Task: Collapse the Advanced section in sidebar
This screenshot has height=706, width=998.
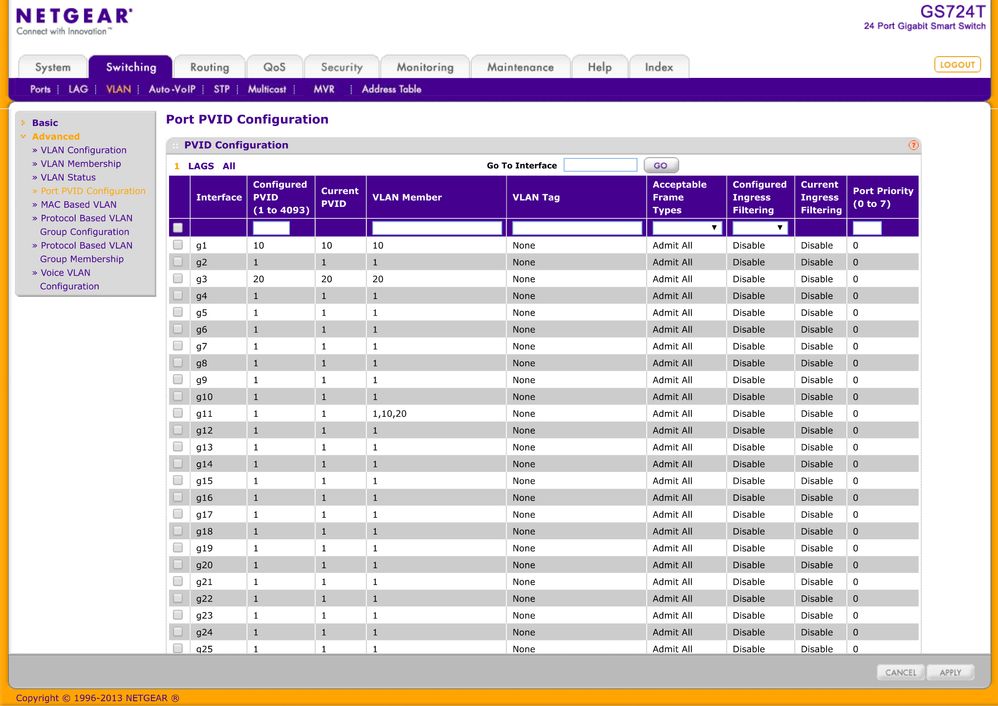Action: point(55,136)
